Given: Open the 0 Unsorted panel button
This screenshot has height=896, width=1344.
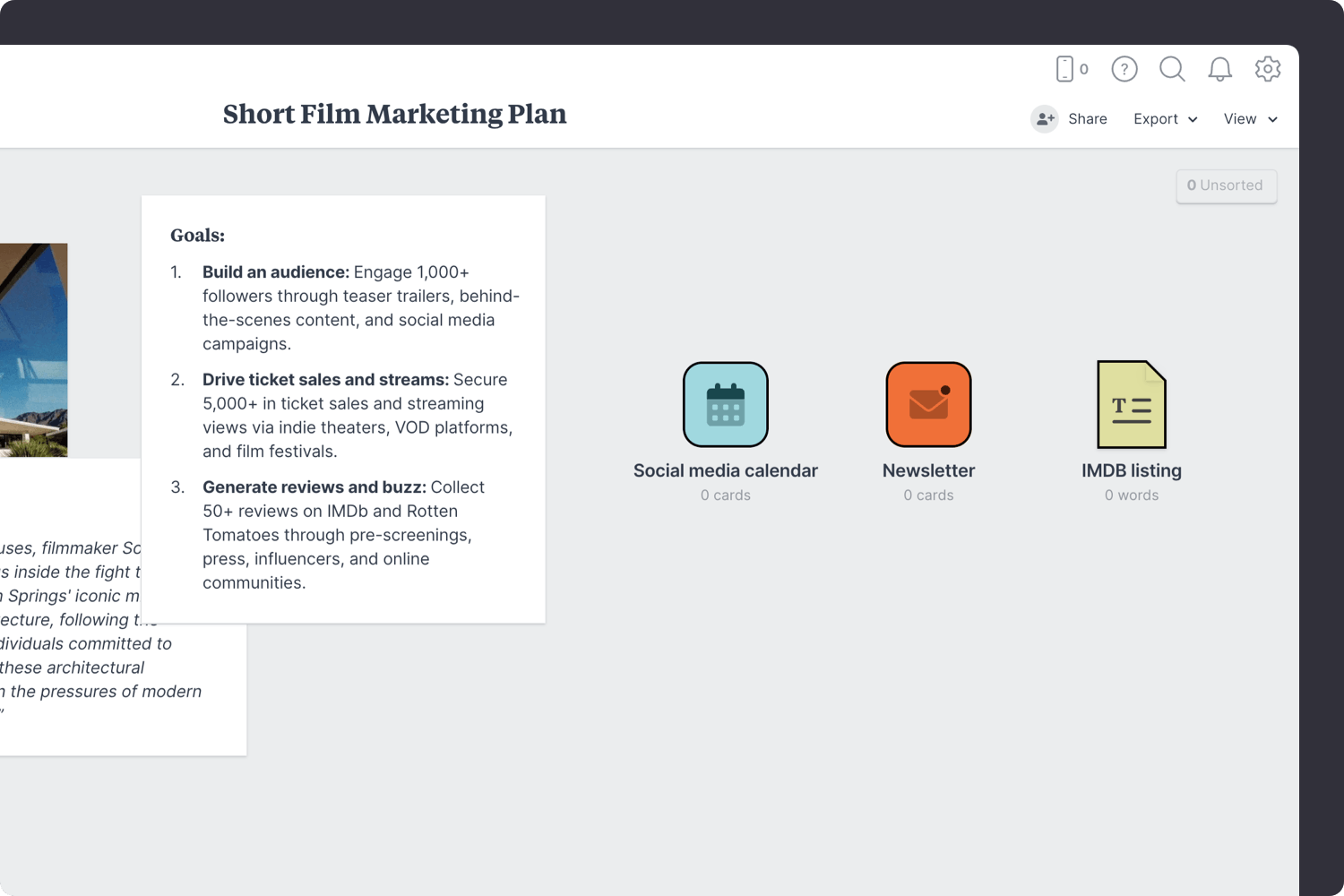Looking at the screenshot, I should (x=1226, y=185).
